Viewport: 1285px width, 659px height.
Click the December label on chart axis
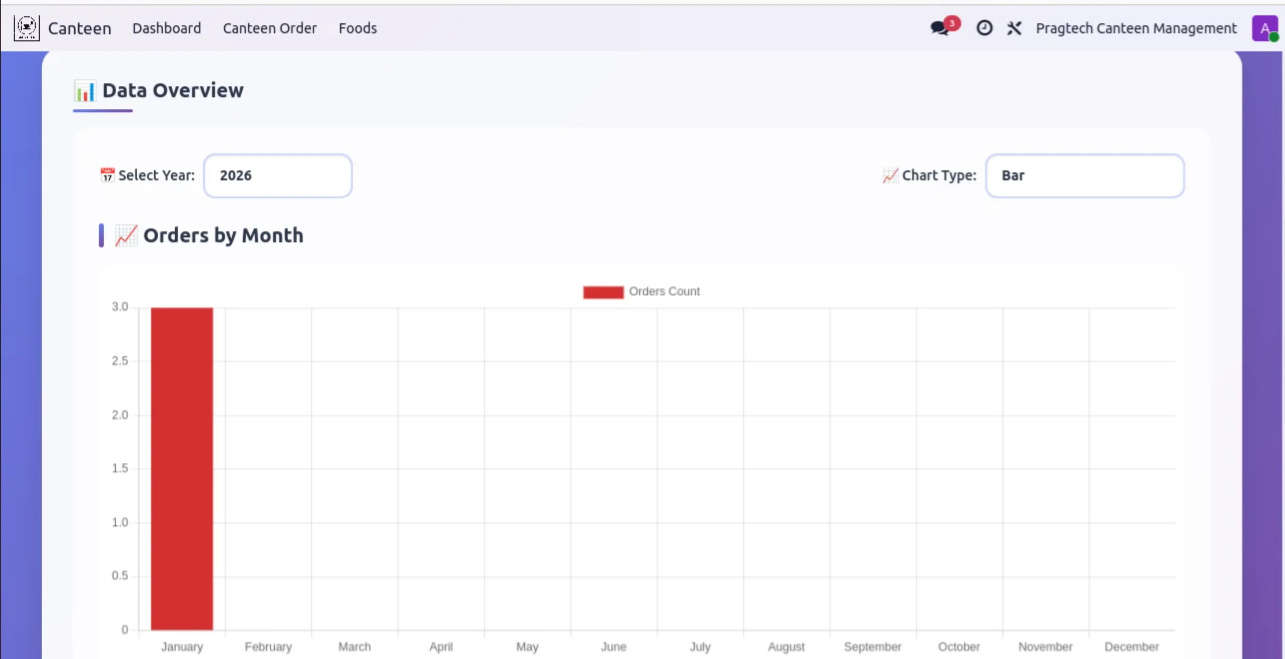tap(1132, 647)
